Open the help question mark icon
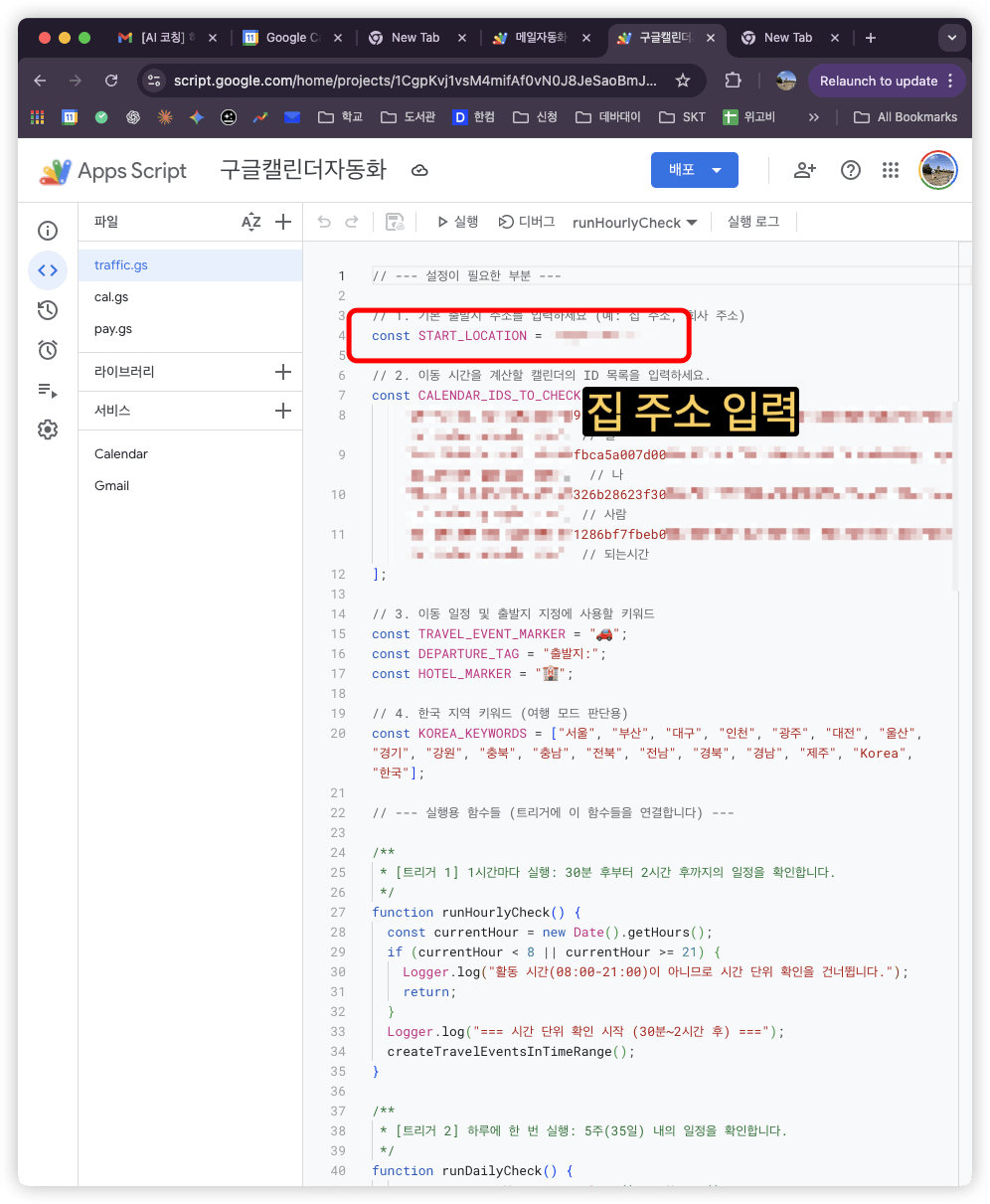The height and width of the screenshot is (1204, 990). click(851, 171)
